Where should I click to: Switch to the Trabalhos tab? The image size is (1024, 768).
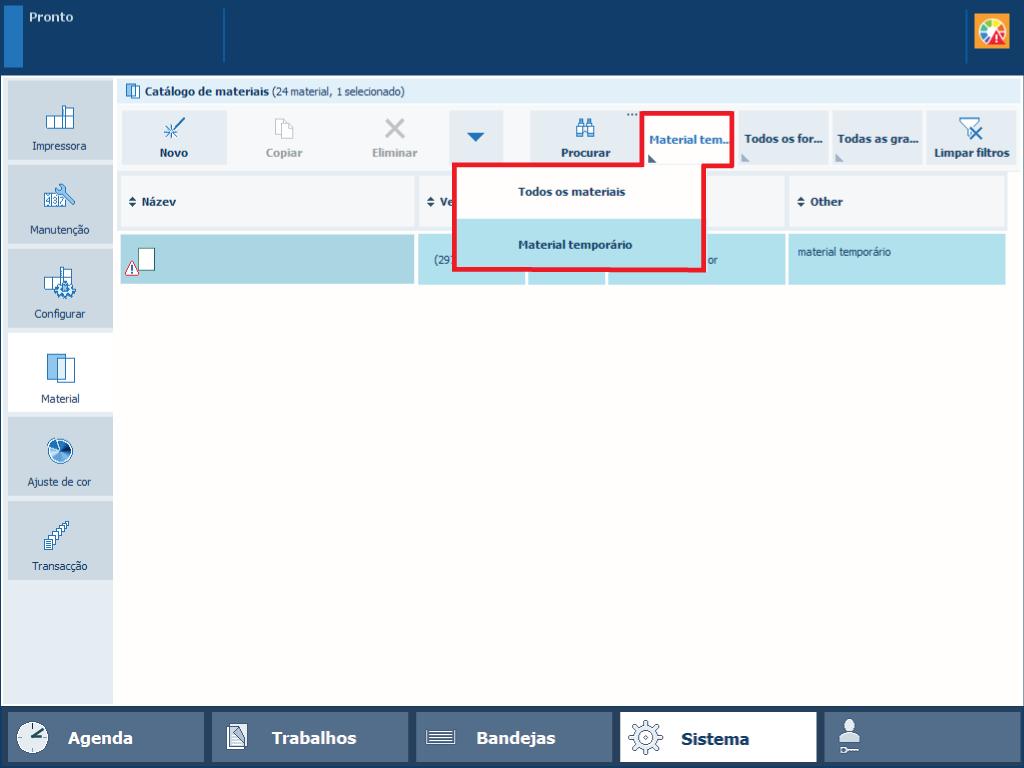tap(310, 739)
